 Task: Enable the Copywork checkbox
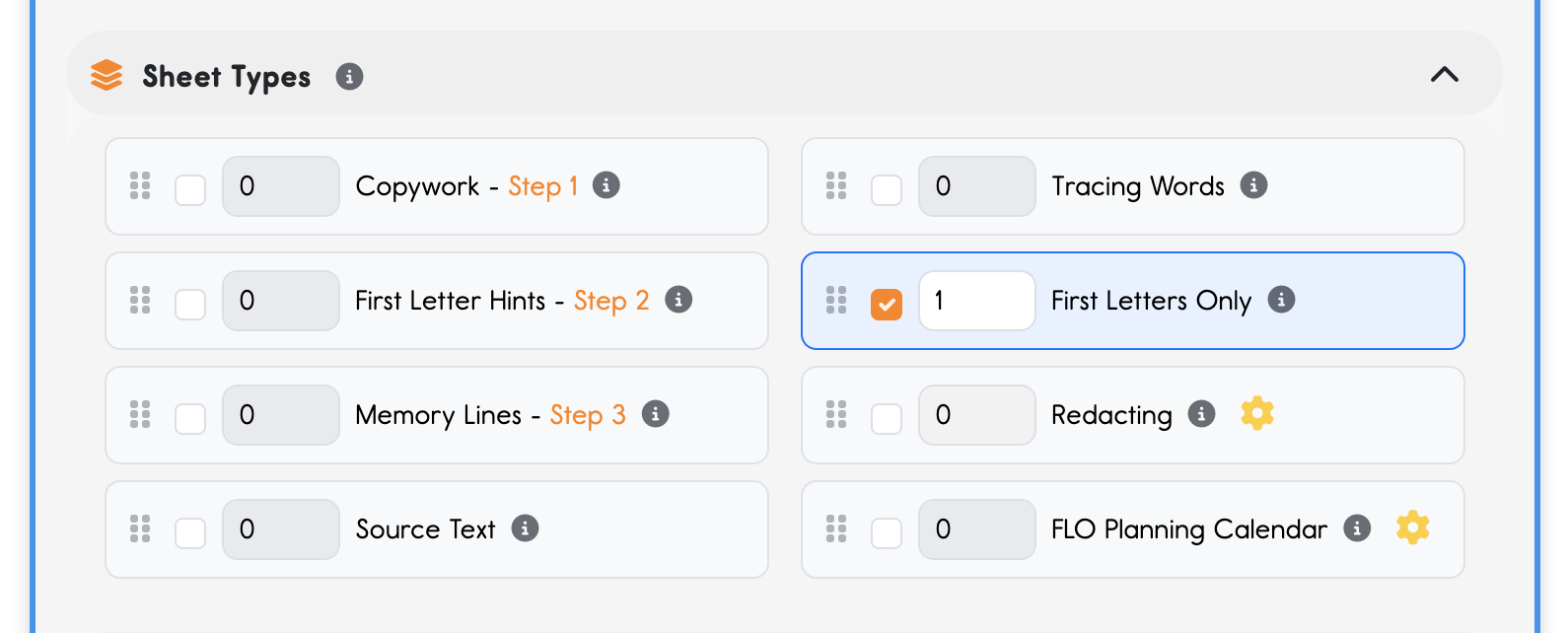tap(190, 189)
